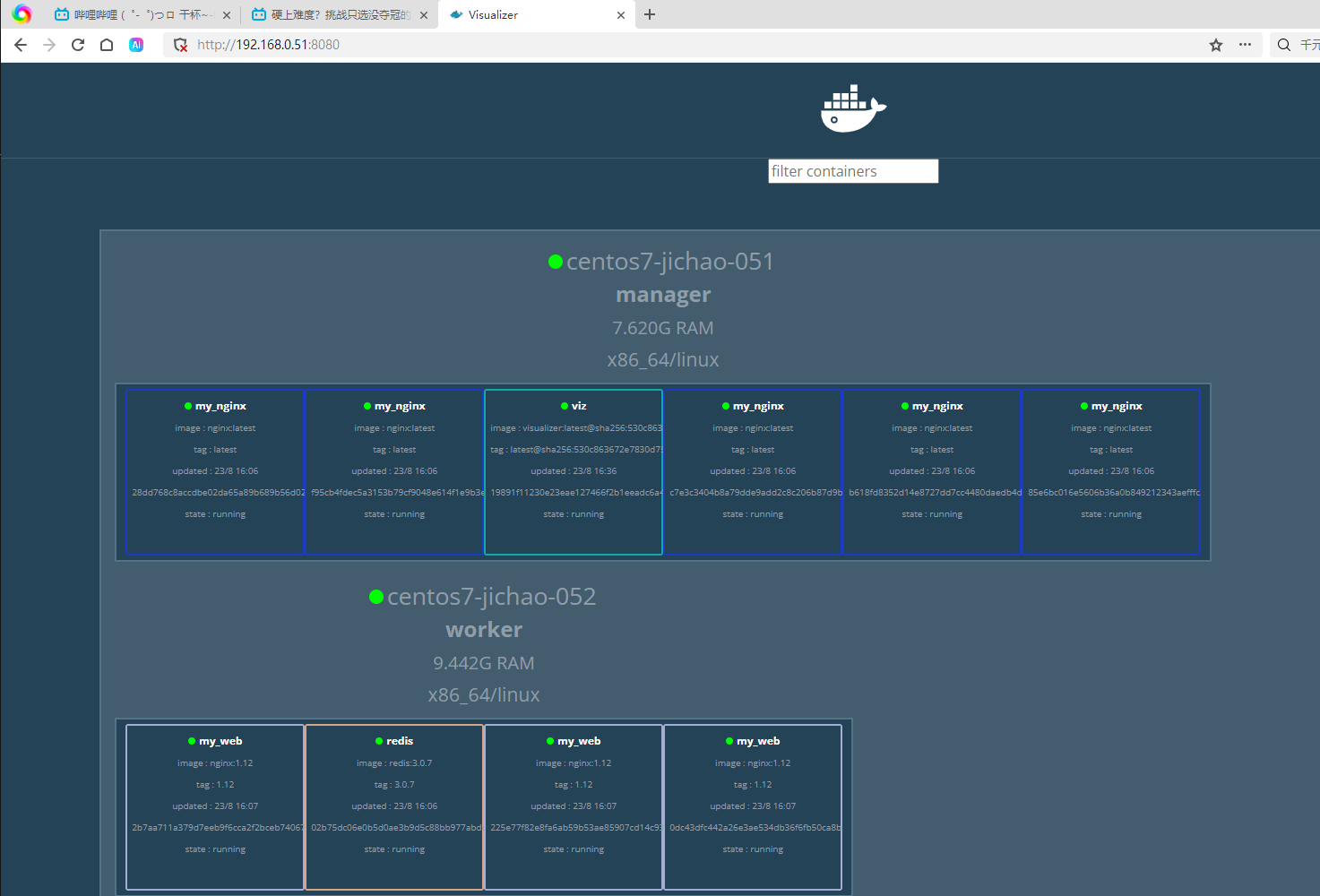
Task: Close the second bilibili tab
Action: point(424,15)
